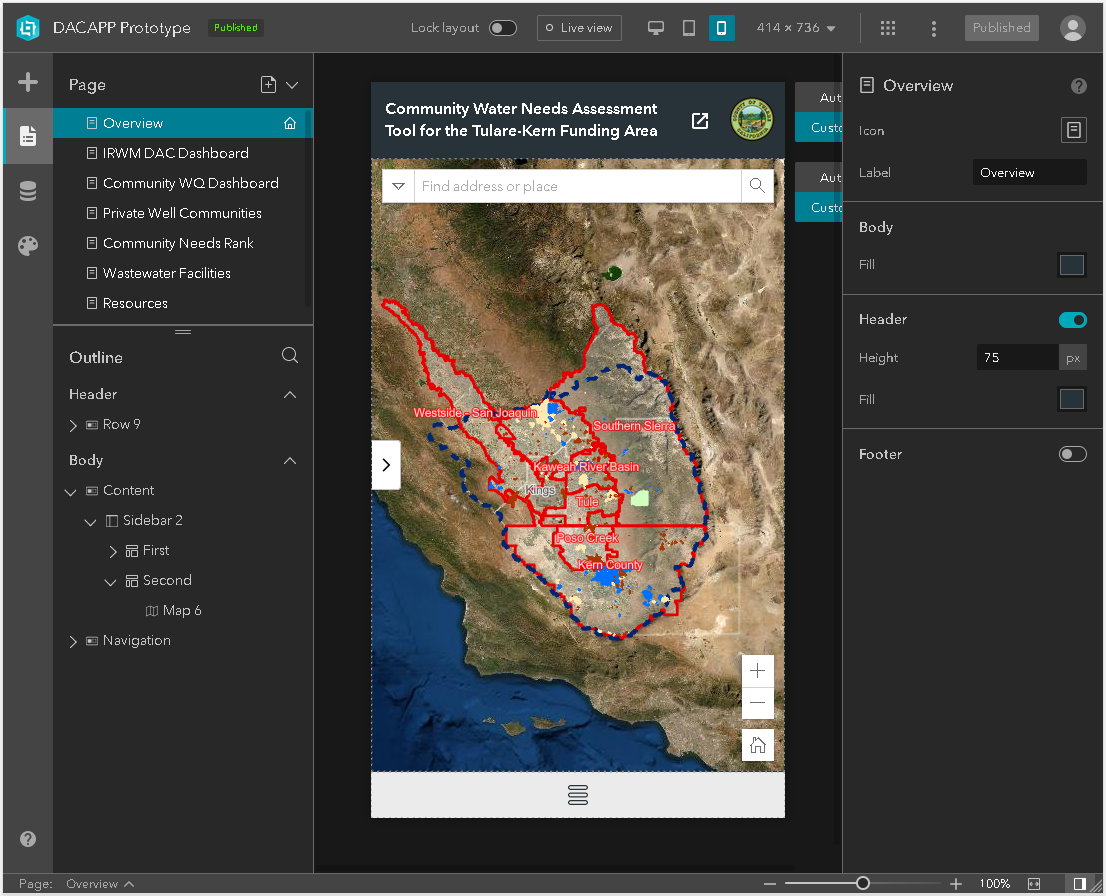Open the Insert widget plus panel
The image size is (1106, 896).
pos(28,82)
